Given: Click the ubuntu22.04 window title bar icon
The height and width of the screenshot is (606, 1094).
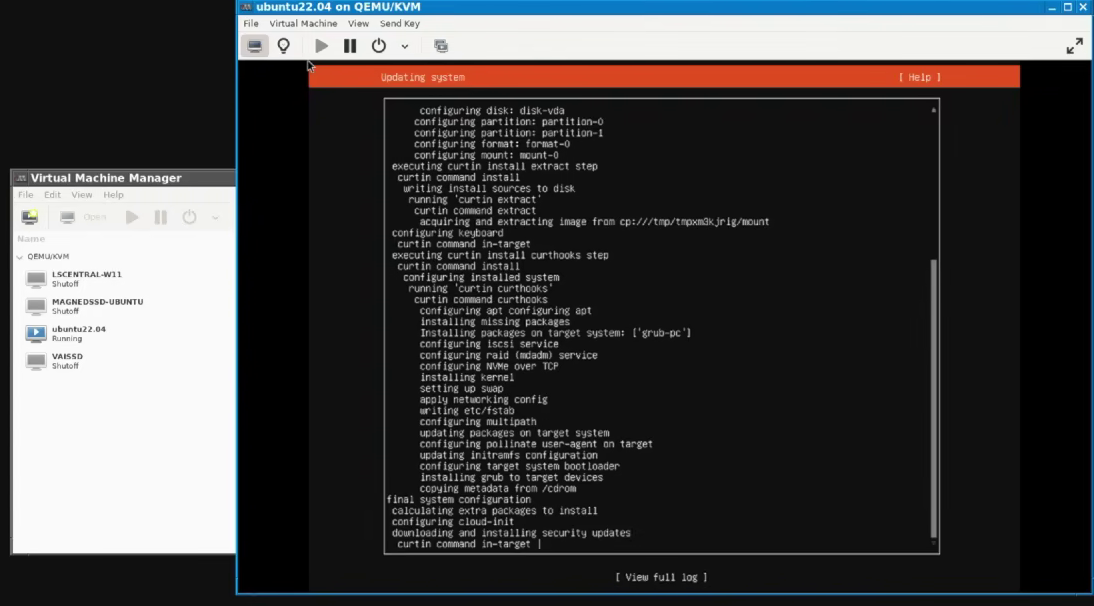Looking at the screenshot, I should point(246,7).
